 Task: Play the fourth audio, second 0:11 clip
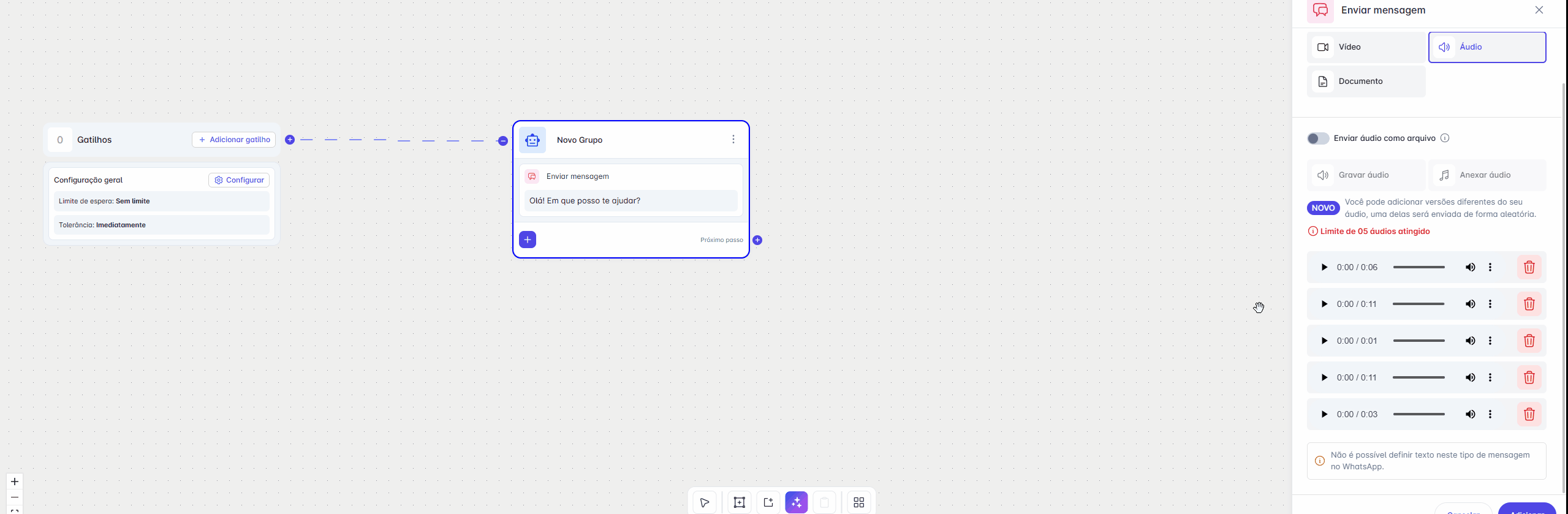[x=1324, y=377]
